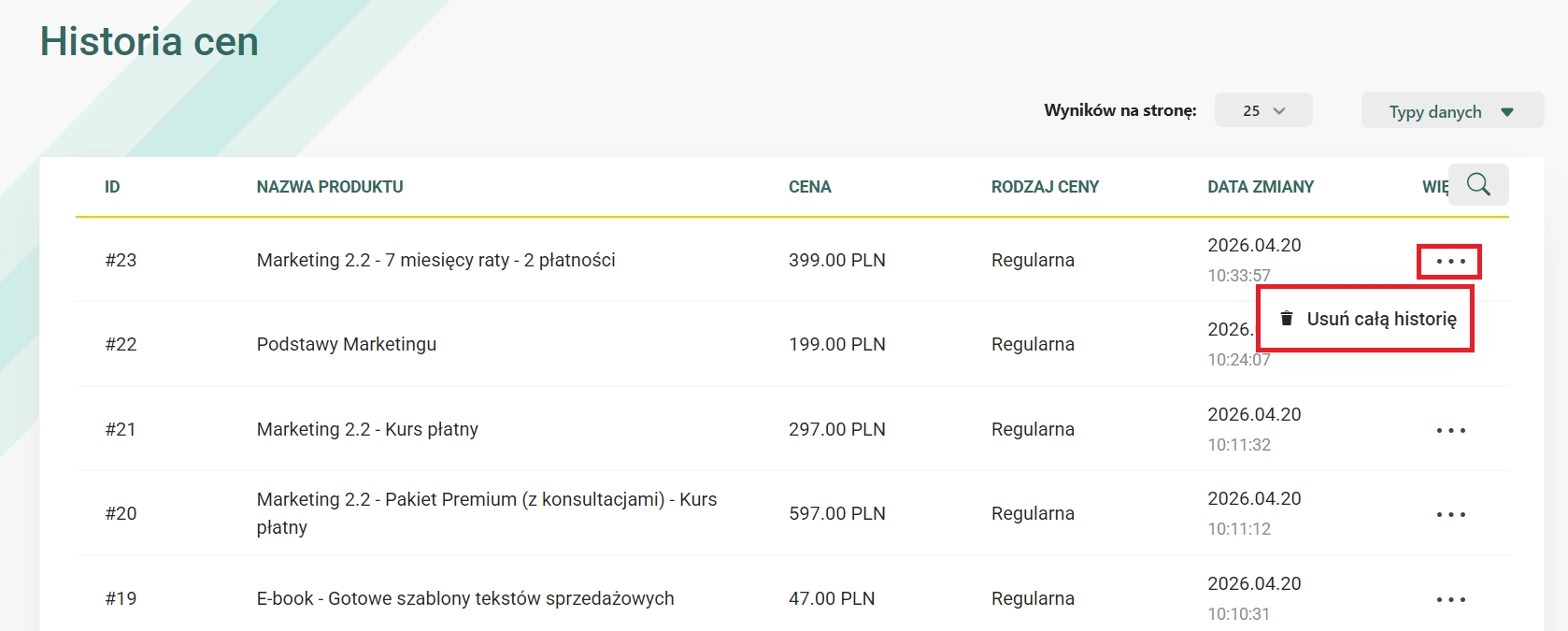Click the 'CENA' column header
Image resolution: width=1568 pixels, height=631 pixels.
tap(810, 187)
